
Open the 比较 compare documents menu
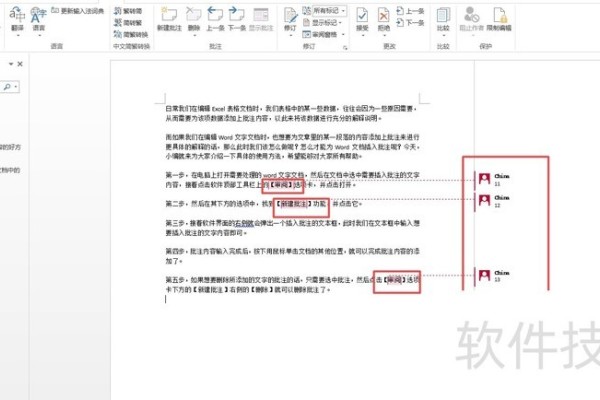(443, 21)
